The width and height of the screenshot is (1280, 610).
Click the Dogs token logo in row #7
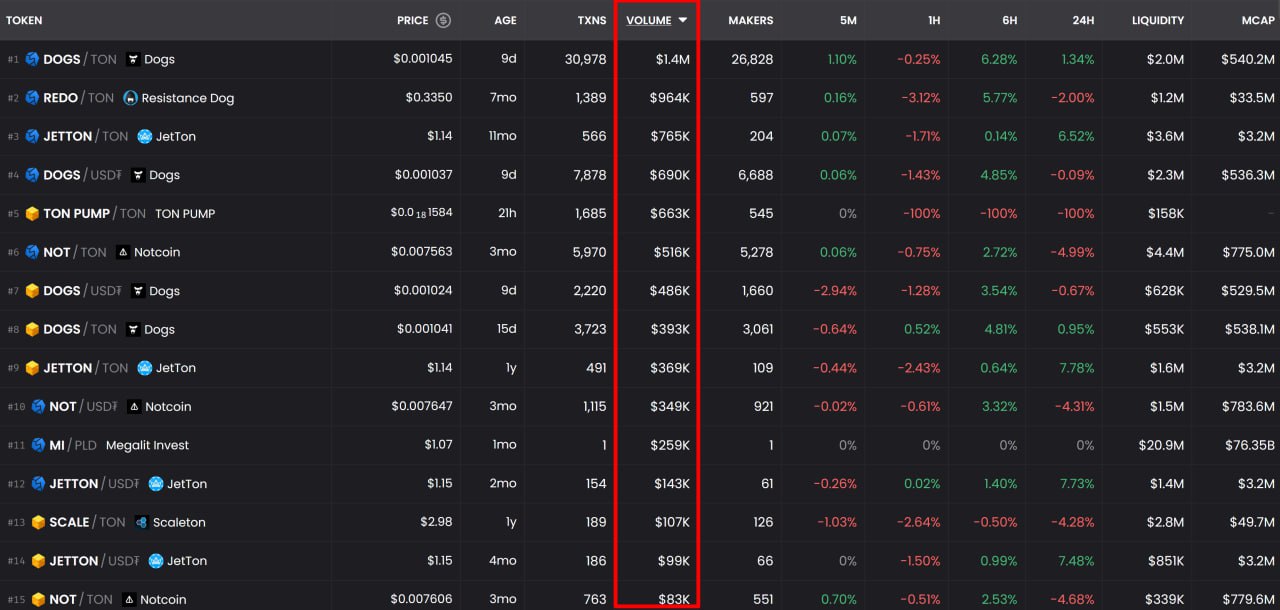click(x=137, y=291)
